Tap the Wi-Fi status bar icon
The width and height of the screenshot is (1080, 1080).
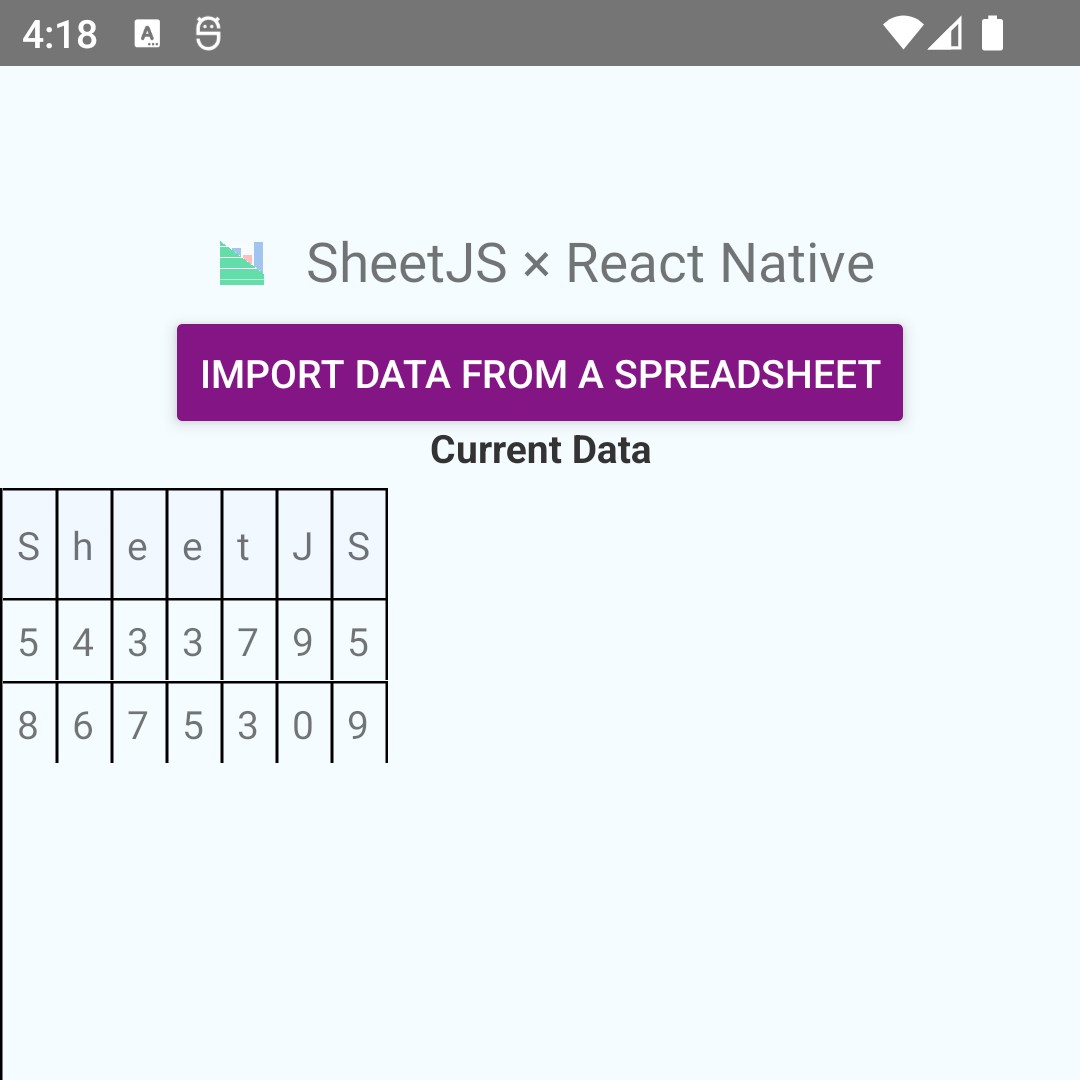pos(903,33)
